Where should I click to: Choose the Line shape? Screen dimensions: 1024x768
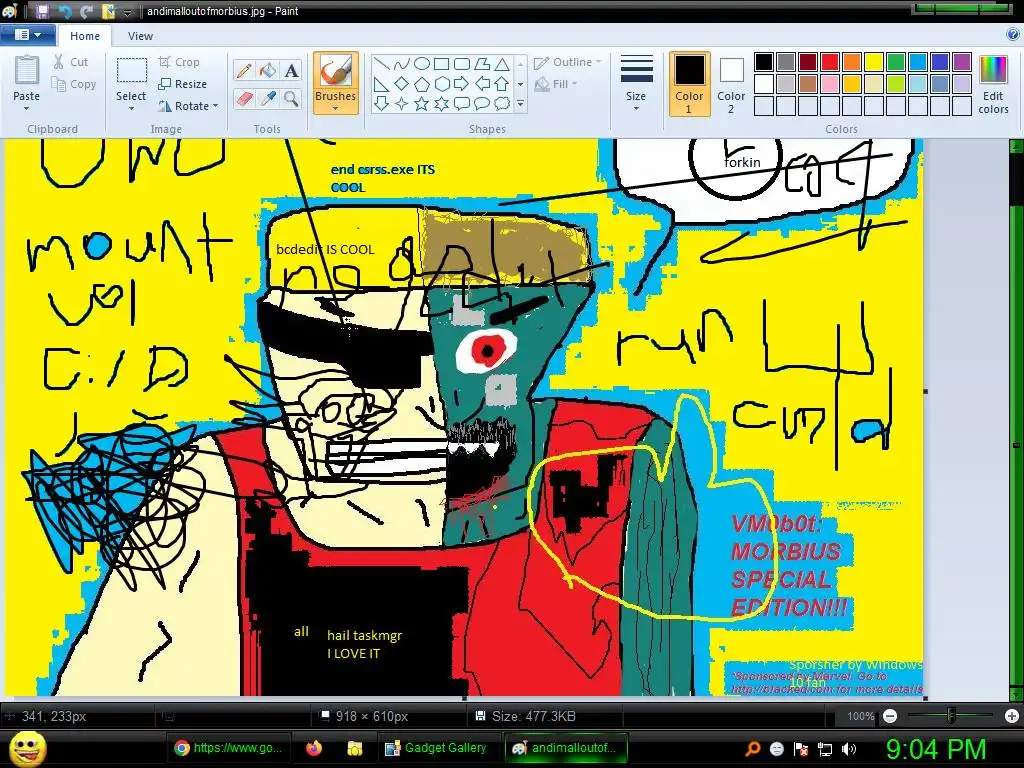(382, 64)
